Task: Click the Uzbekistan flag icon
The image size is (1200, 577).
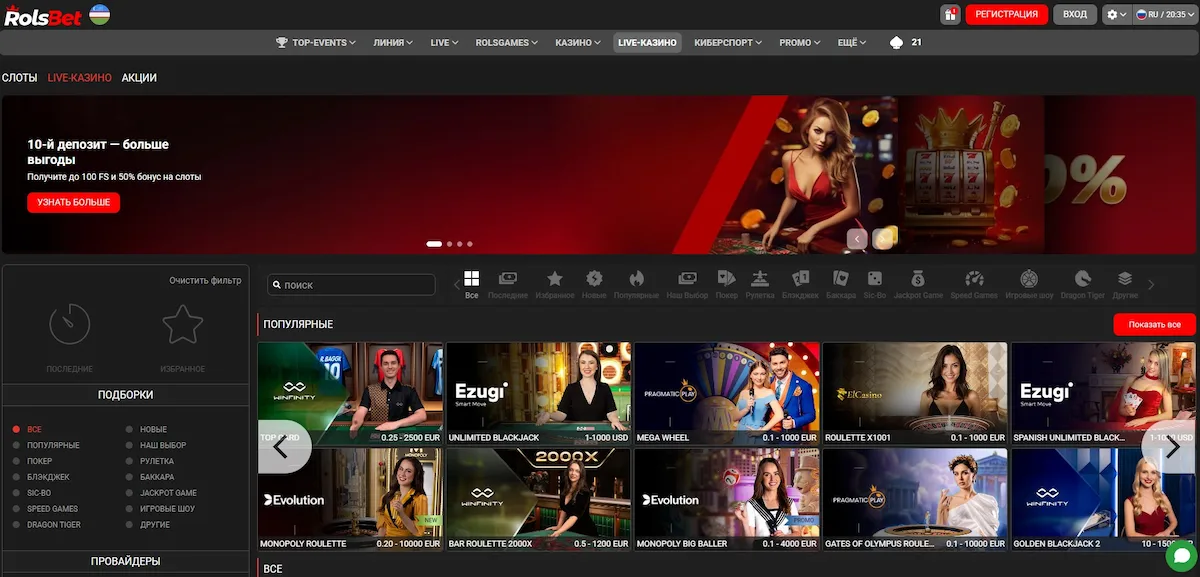Action: (99, 14)
